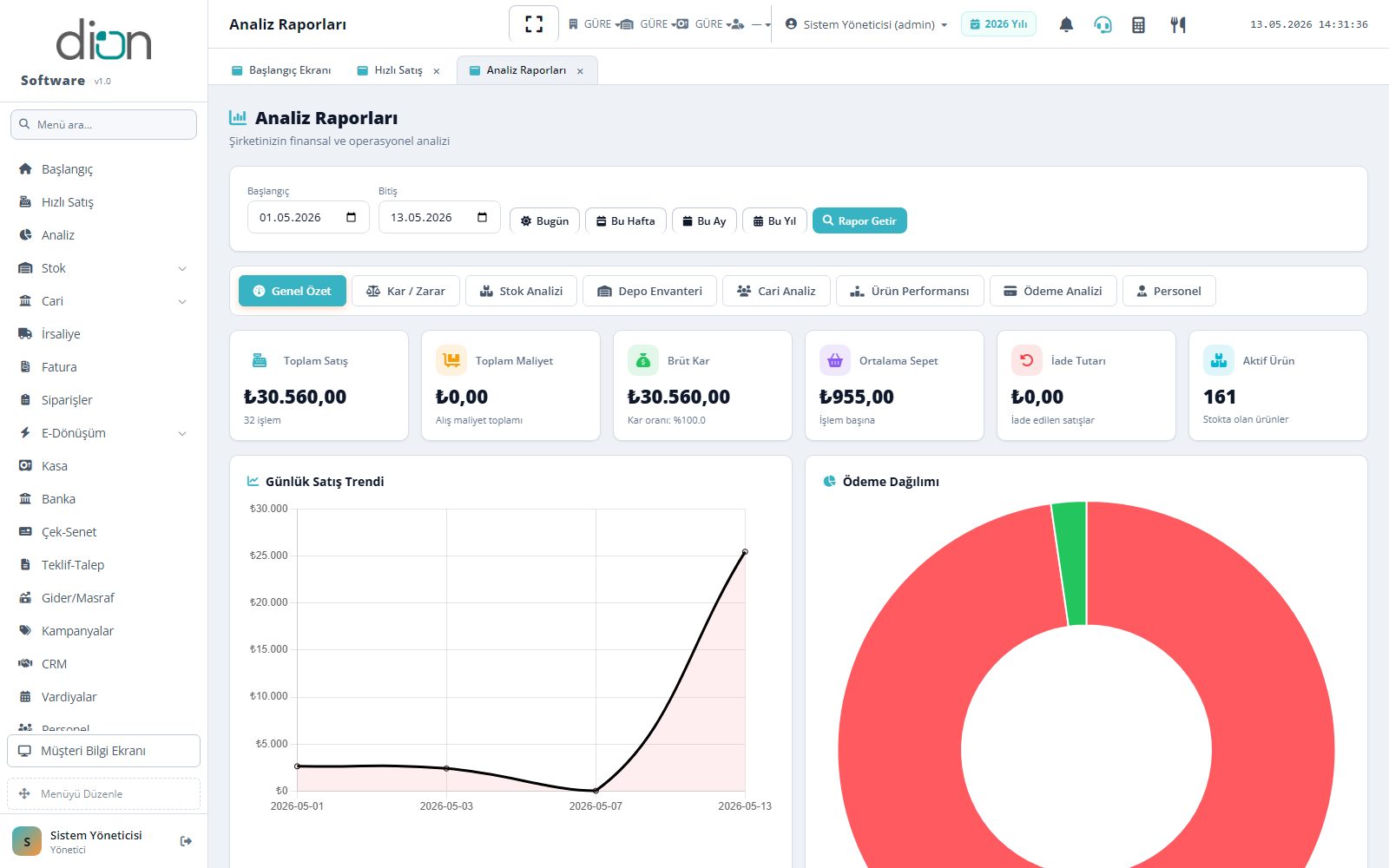Open notifications bell icon
Image resolution: width=1389 pixels, height=868 pixels.
tap(1066, 24)
